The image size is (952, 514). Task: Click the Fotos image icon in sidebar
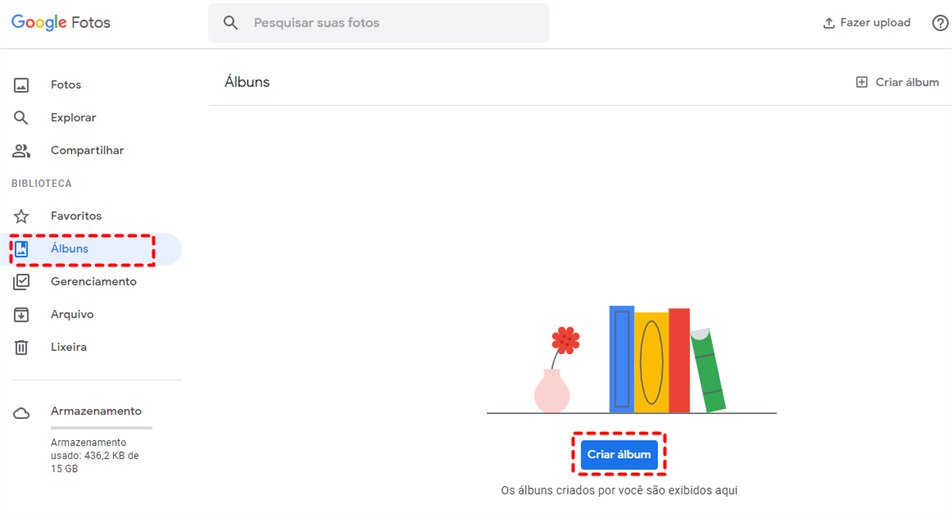[x=21, y=85]
